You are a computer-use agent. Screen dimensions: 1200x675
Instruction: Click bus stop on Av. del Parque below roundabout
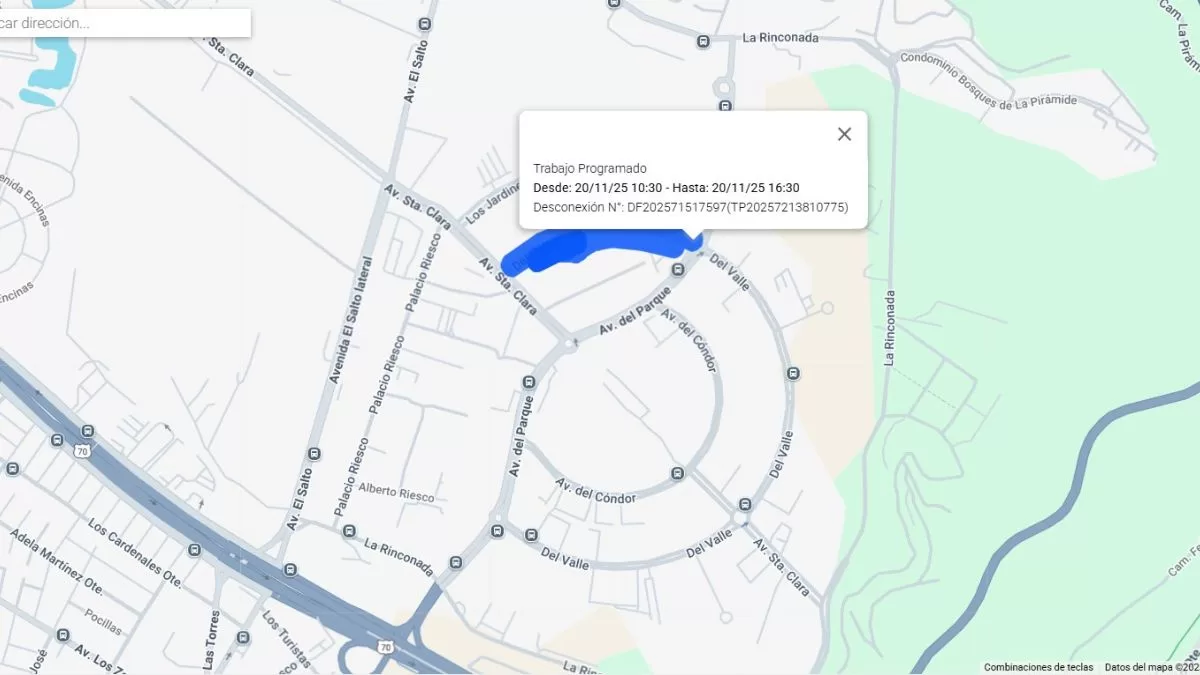[x=530, y=381]
